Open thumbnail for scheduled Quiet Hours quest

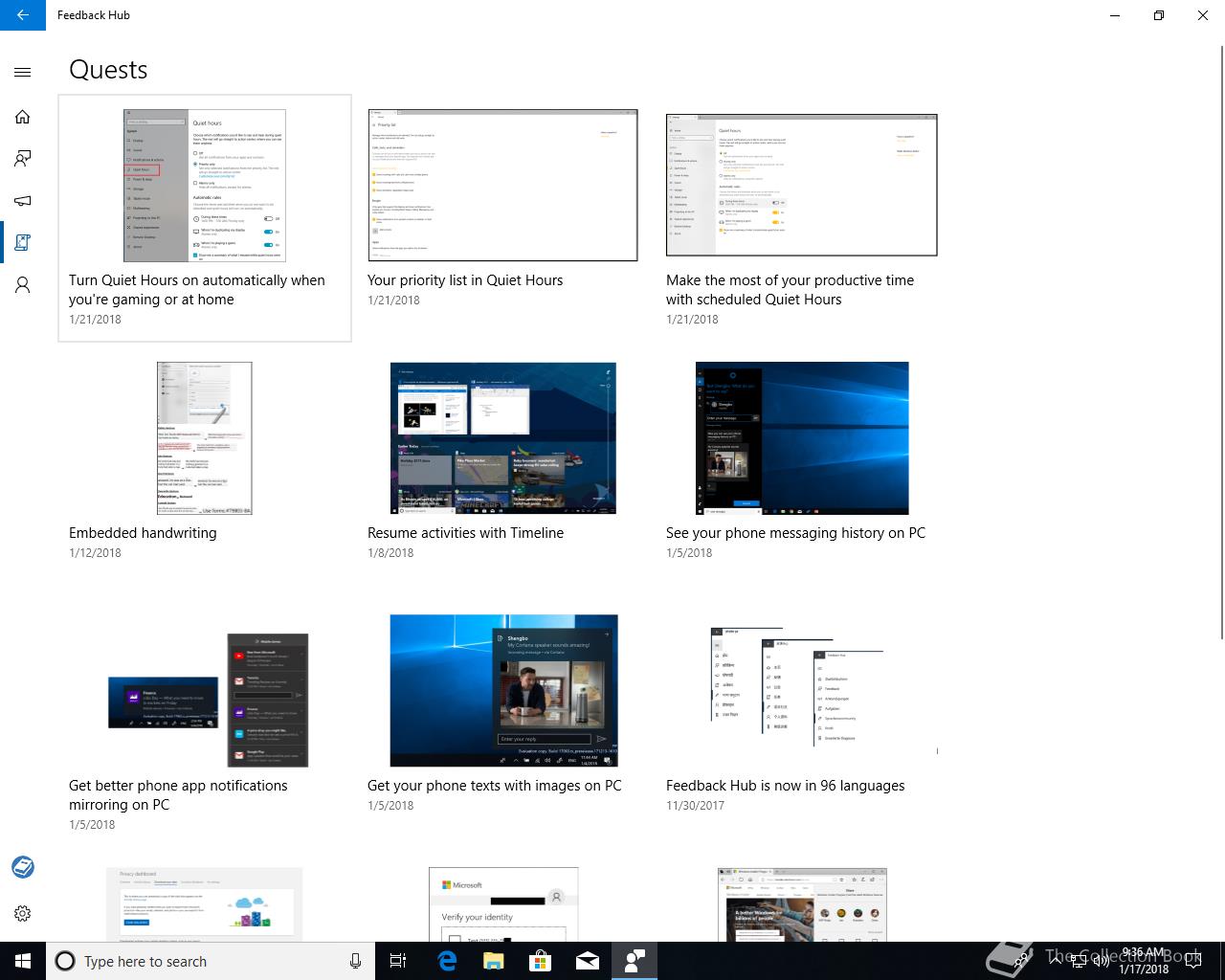pos(802,185)
